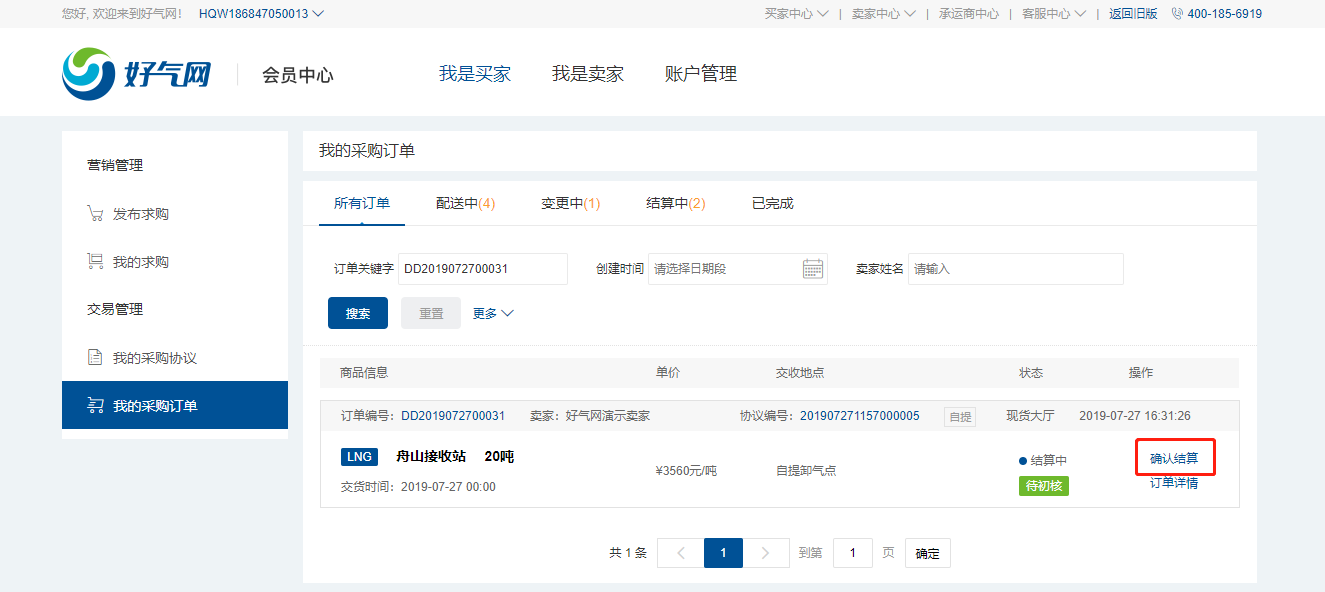Switch to 变更中(1) tab
The width and height of the screenshot is (1325, 592).
pyautogui.click(x=571, y=203)
